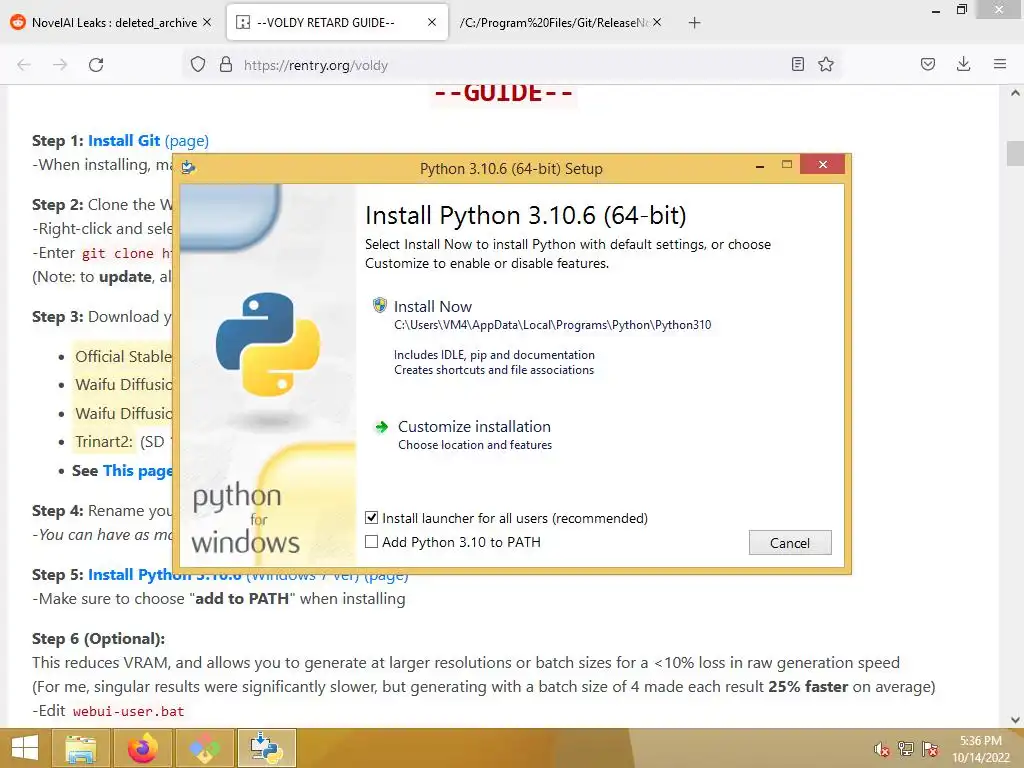Open the Firefox hamburger menu
This screenshot has height=768, width=1024.
point(1000,64)
